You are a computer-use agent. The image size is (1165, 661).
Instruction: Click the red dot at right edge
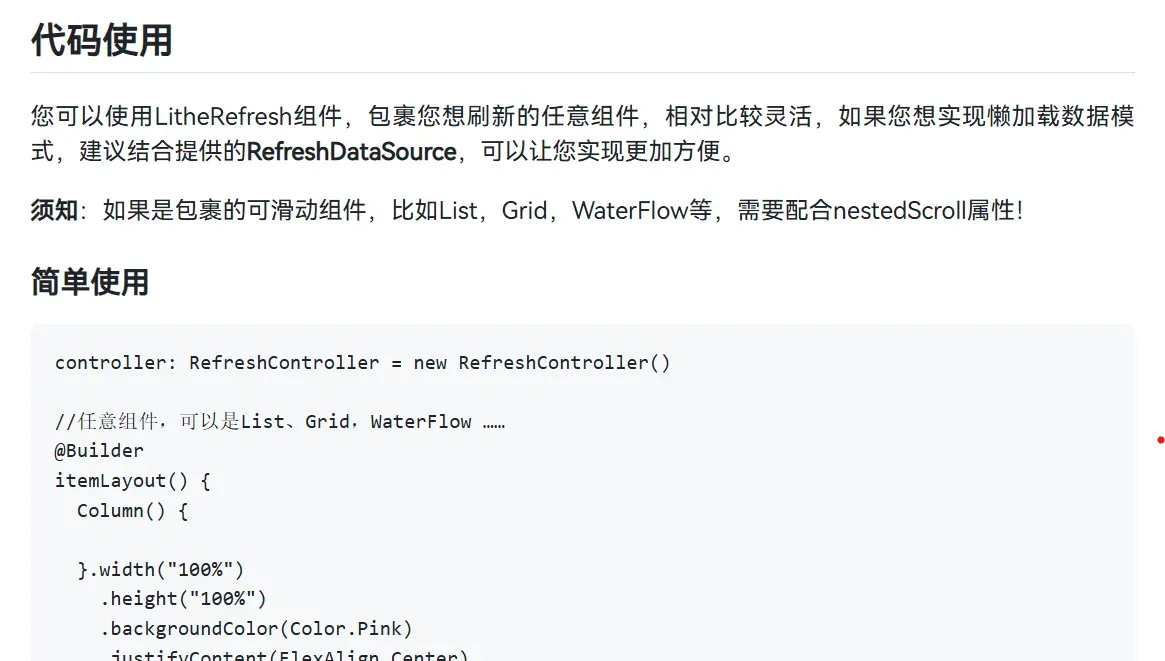1161,440
